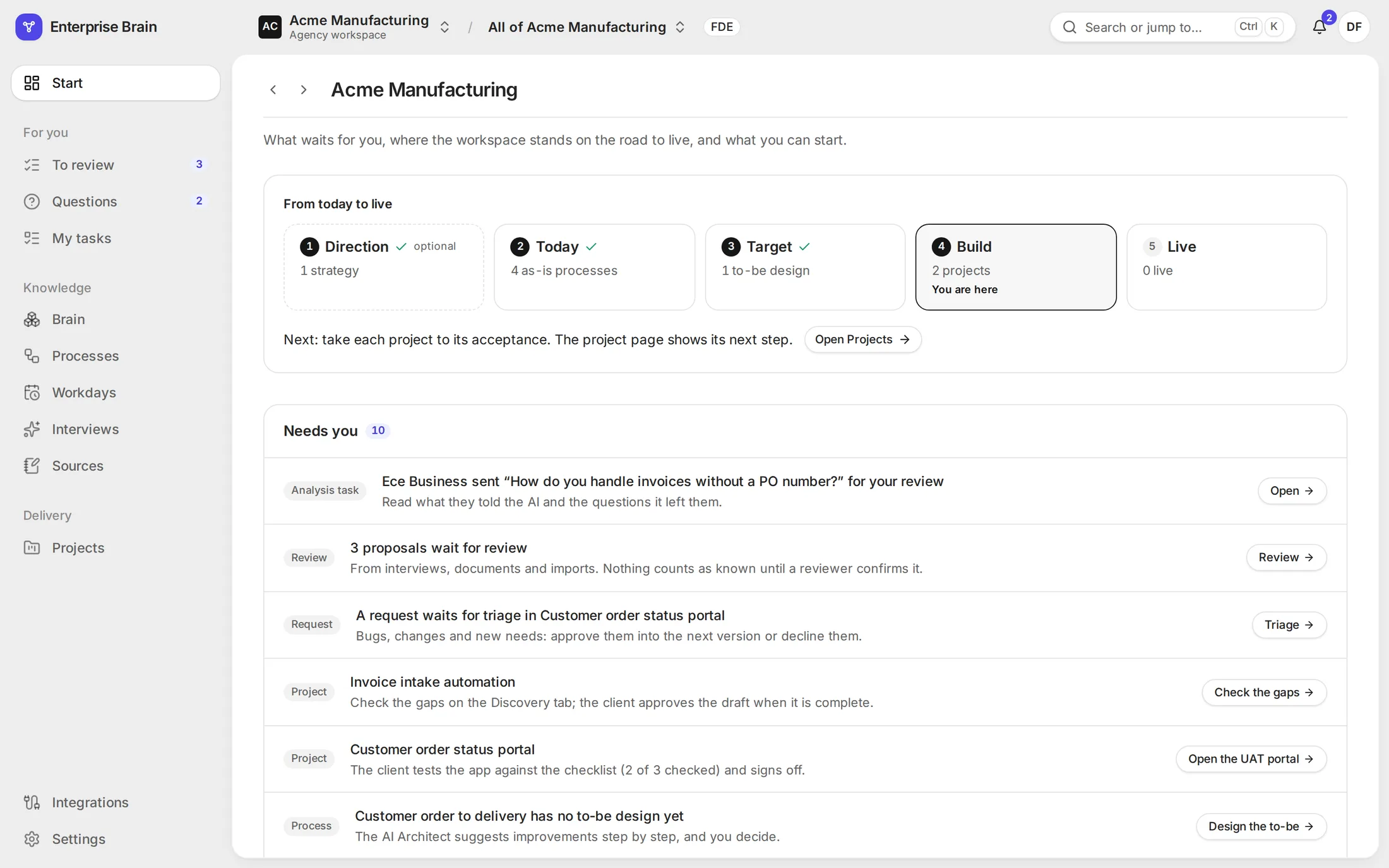The image size is (1389, 868).
Task: Click the Open Projects button
Action: pyautogui.click(x=862, y=340)
